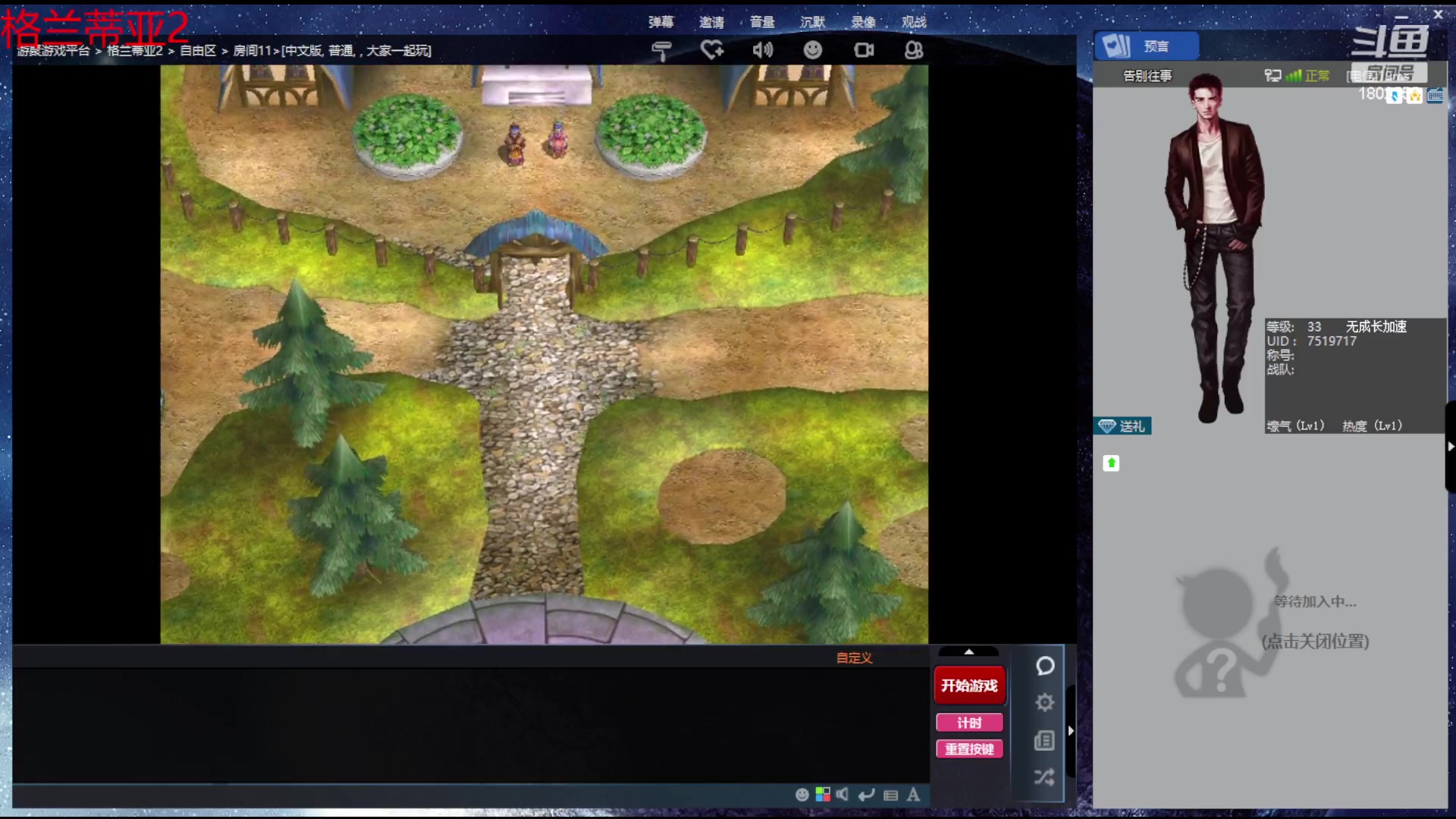Click the 等待加入中 empty player slot
Image resolution: width=1456 pixels, height=819 pixels.
pyautogui.click(x=1315, y=601)
